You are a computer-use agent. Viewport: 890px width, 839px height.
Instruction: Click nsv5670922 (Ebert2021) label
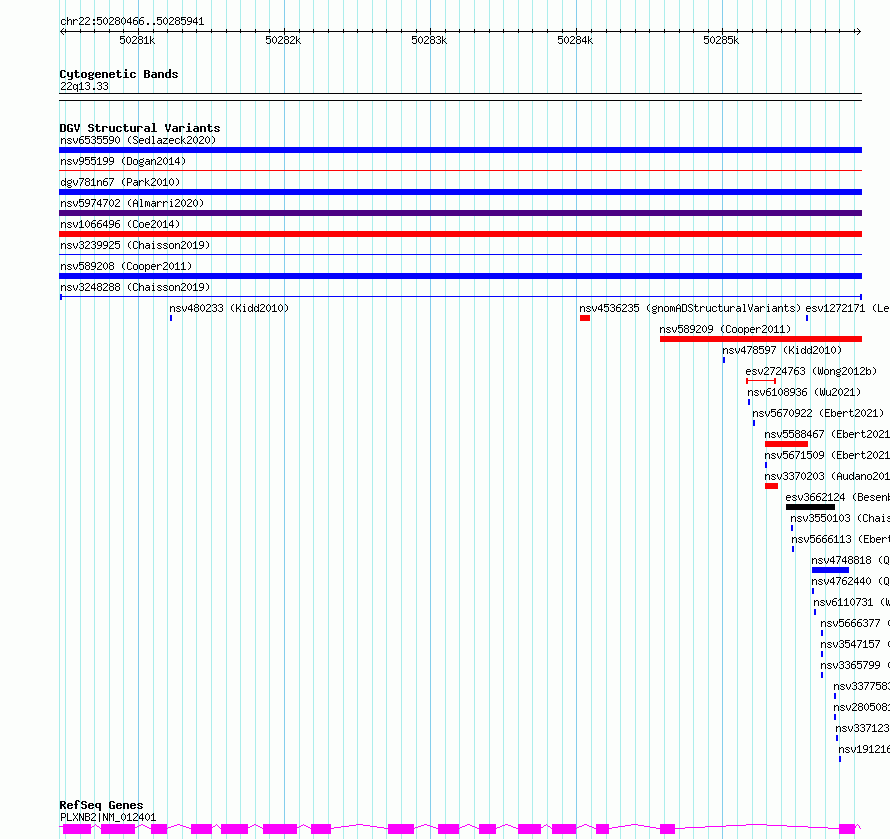(818, 413)
